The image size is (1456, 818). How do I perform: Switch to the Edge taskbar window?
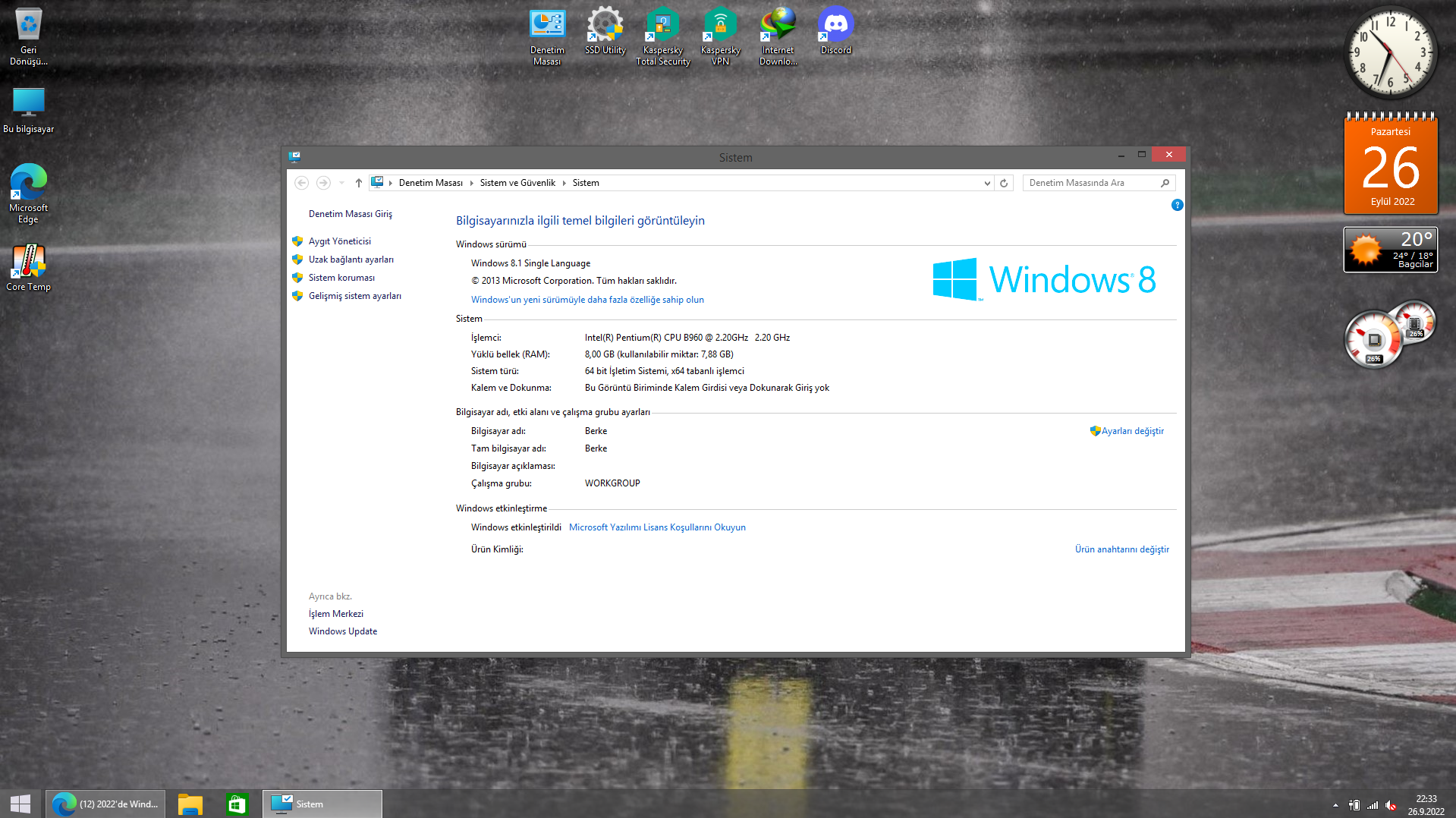[105, 804]
